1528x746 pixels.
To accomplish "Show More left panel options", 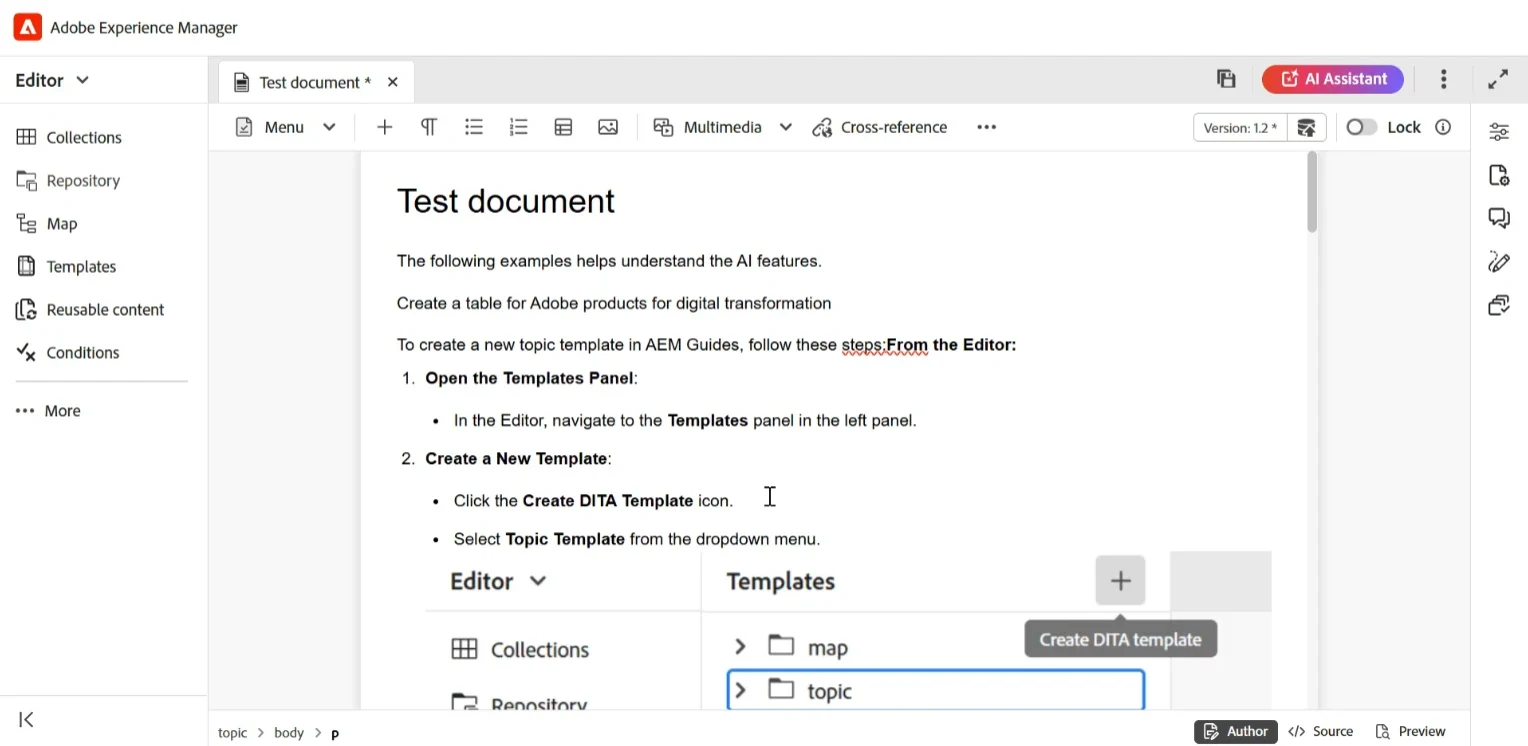I will pos(48,410).
